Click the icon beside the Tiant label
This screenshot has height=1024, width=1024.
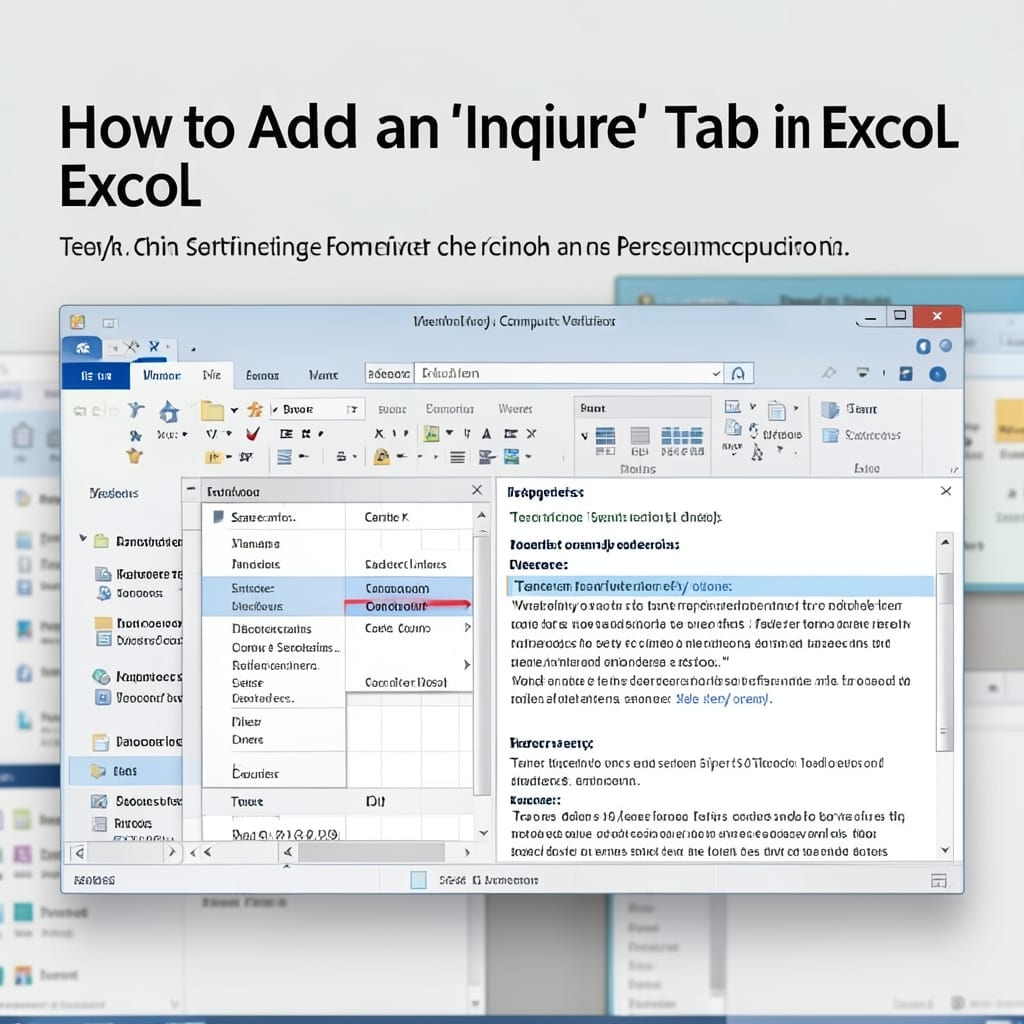(x=829, y=409)
